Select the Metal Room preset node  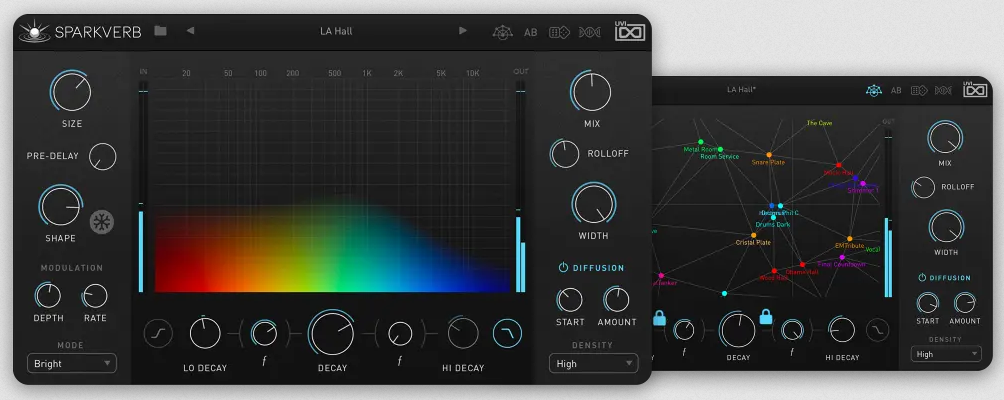coord(700,142)
